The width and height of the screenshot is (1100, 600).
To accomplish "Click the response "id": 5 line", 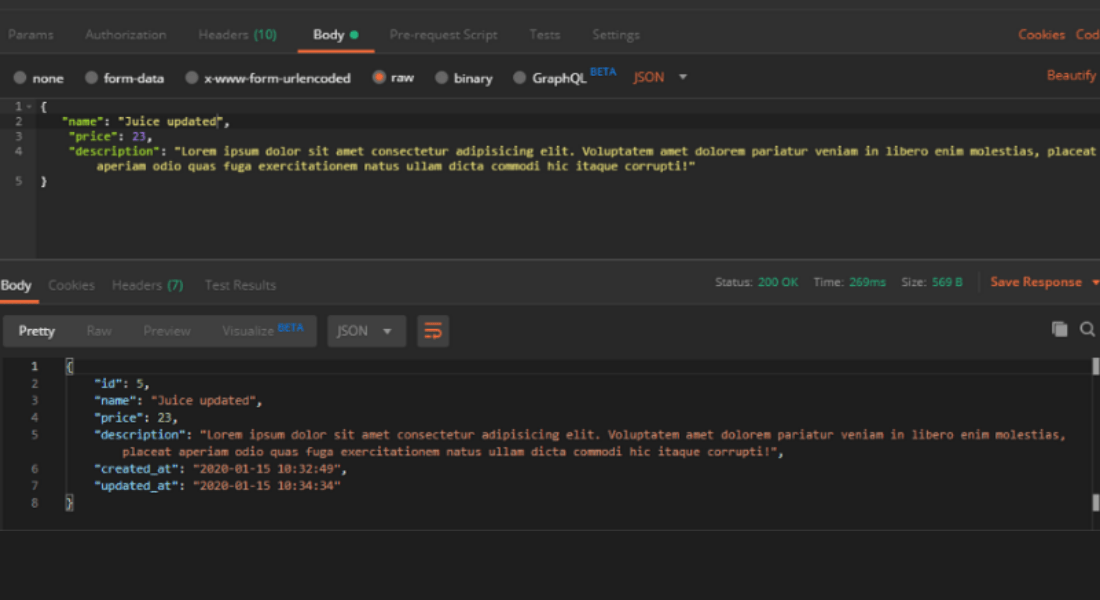I will [x=121, y=384].
